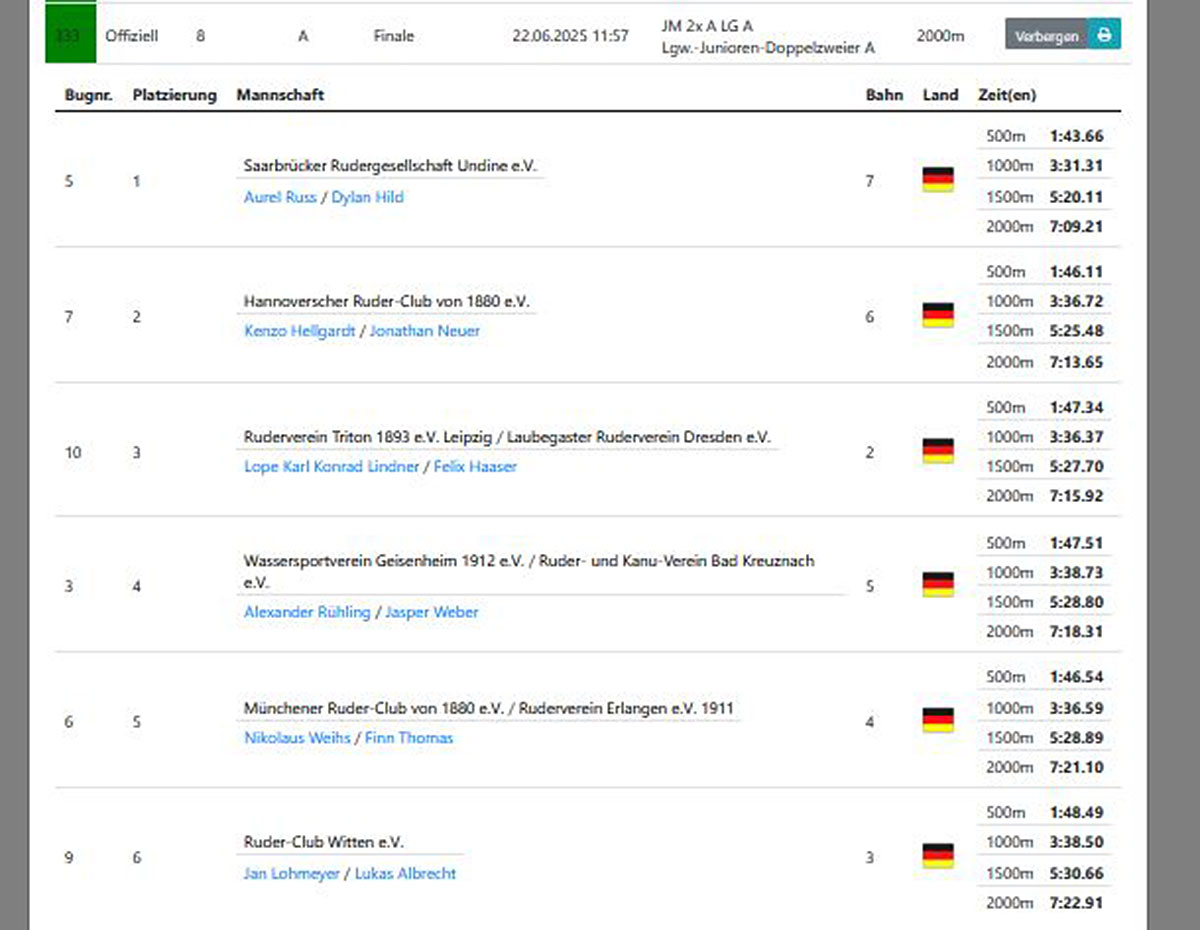The height and width of the screenshot is (930, 1200).
Task: Open Alexander Rühling's profile link
Action: point(307,612)
